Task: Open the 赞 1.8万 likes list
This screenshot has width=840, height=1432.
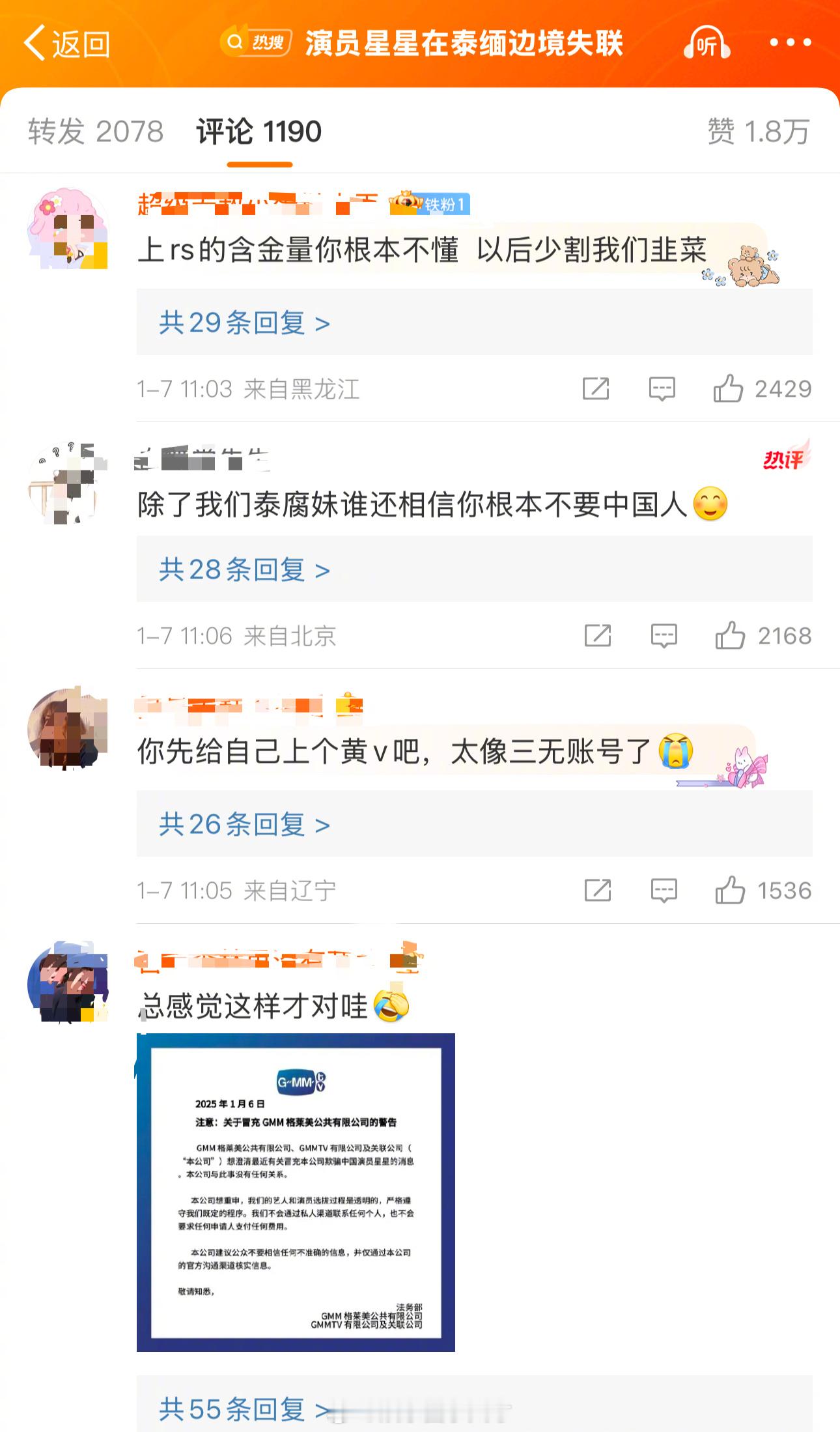Action: pos(759,131)
